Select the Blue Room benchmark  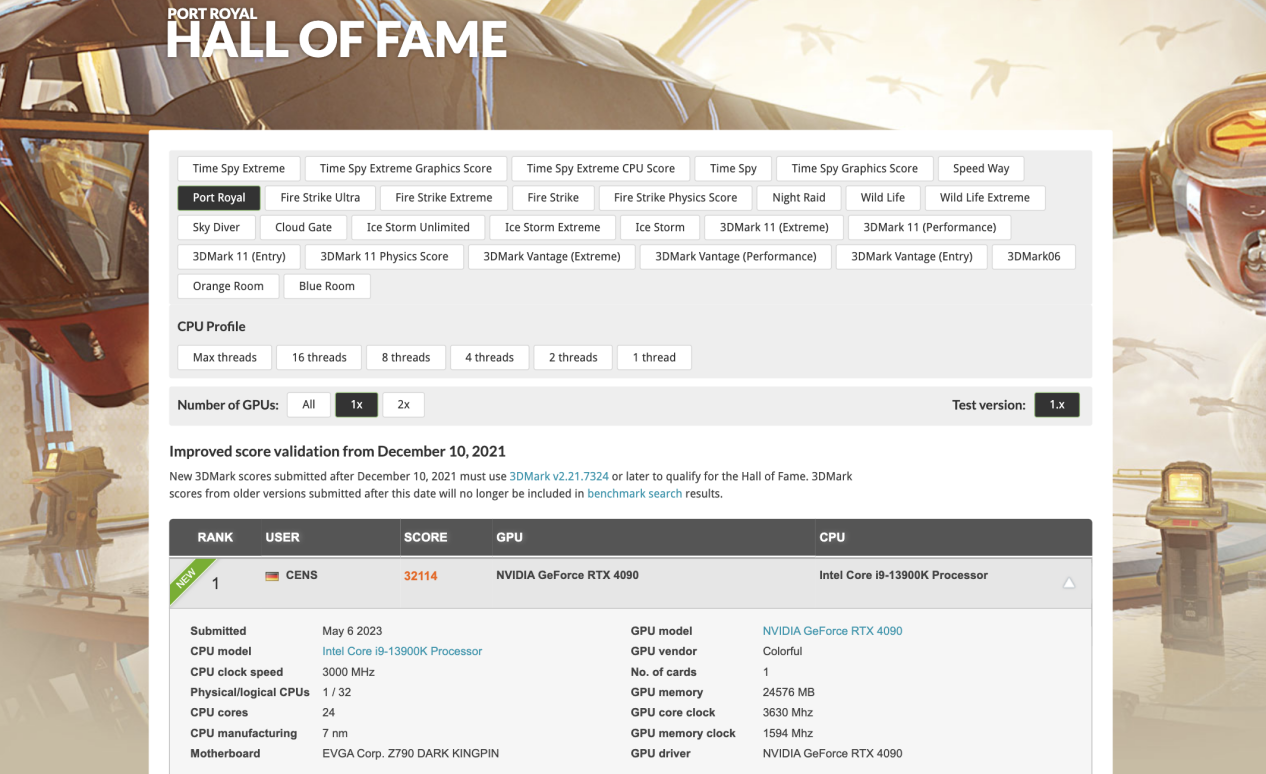click(326, 286)
